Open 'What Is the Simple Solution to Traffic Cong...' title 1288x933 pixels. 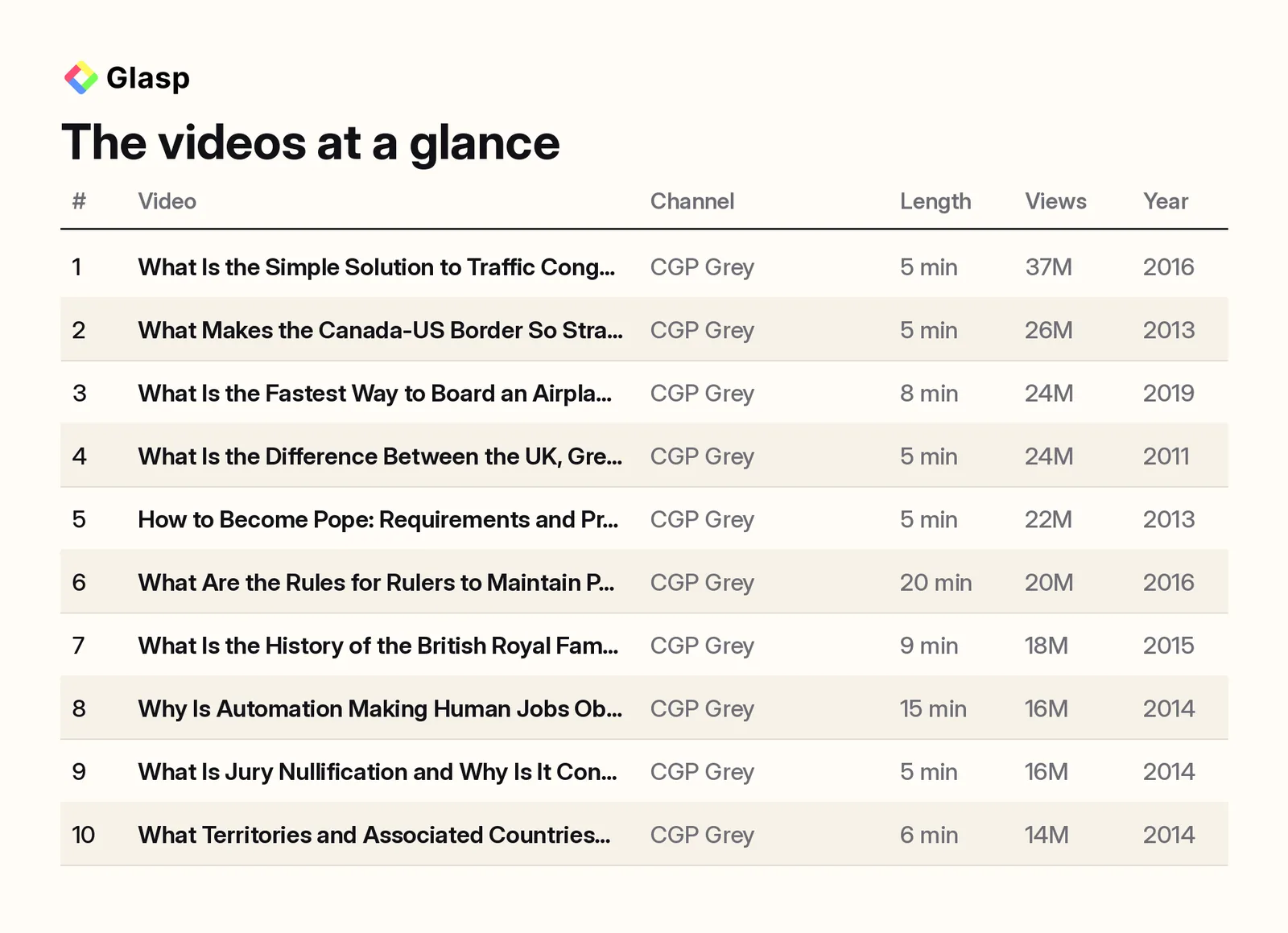click(377, 267)
